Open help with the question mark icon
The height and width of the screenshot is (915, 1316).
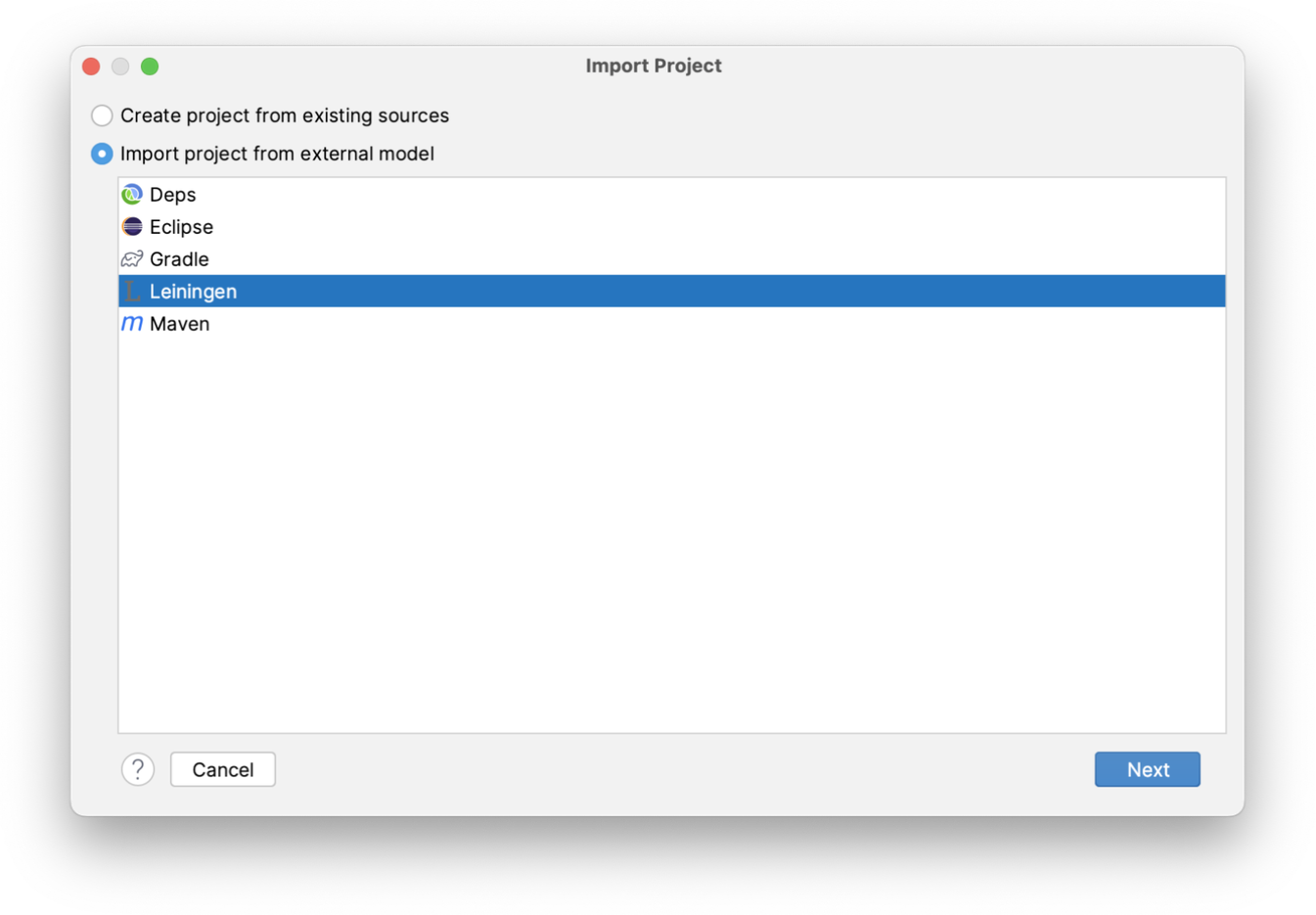point(138,769)
